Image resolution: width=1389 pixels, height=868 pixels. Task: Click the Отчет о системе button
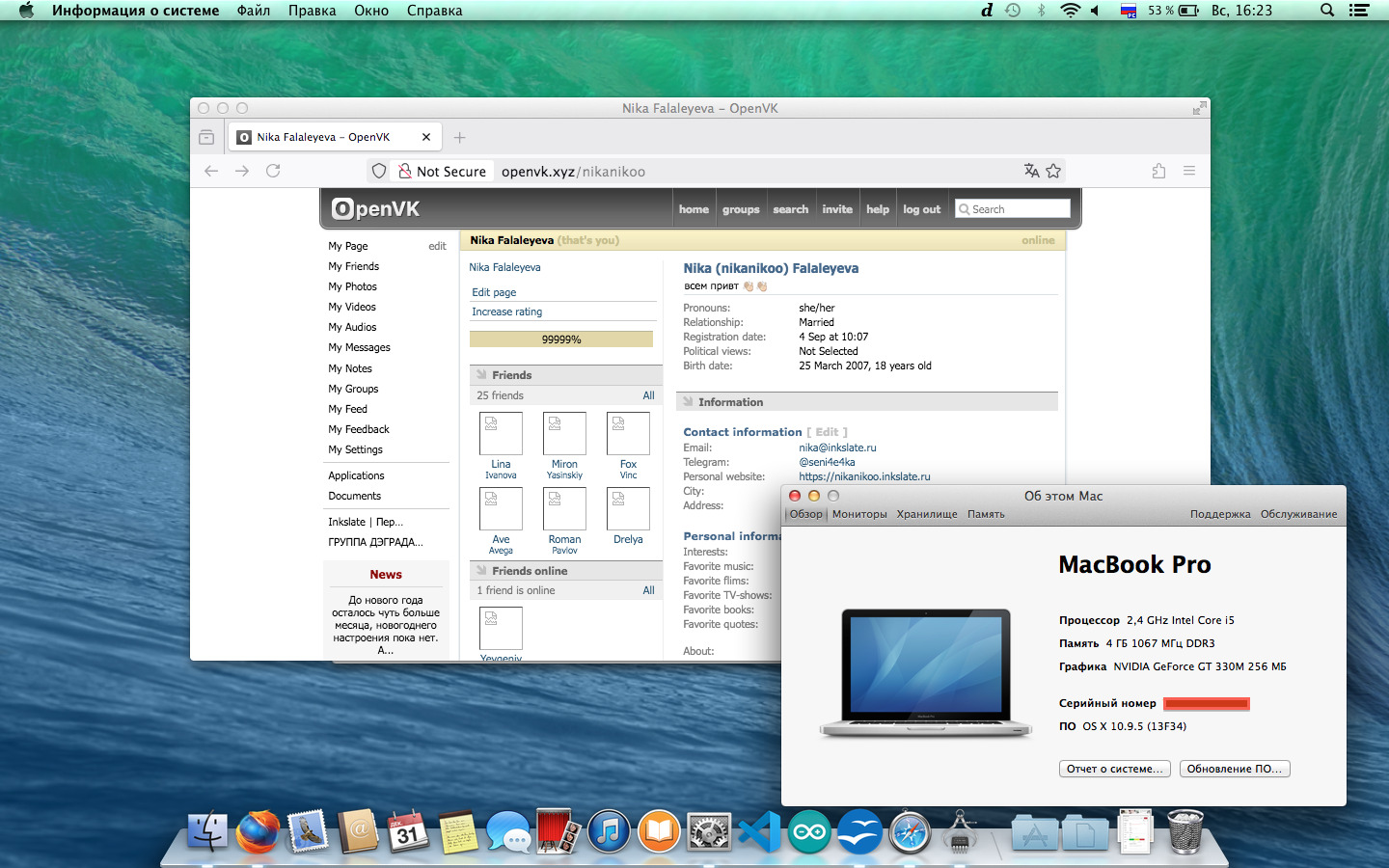[x=1114, y=769]
